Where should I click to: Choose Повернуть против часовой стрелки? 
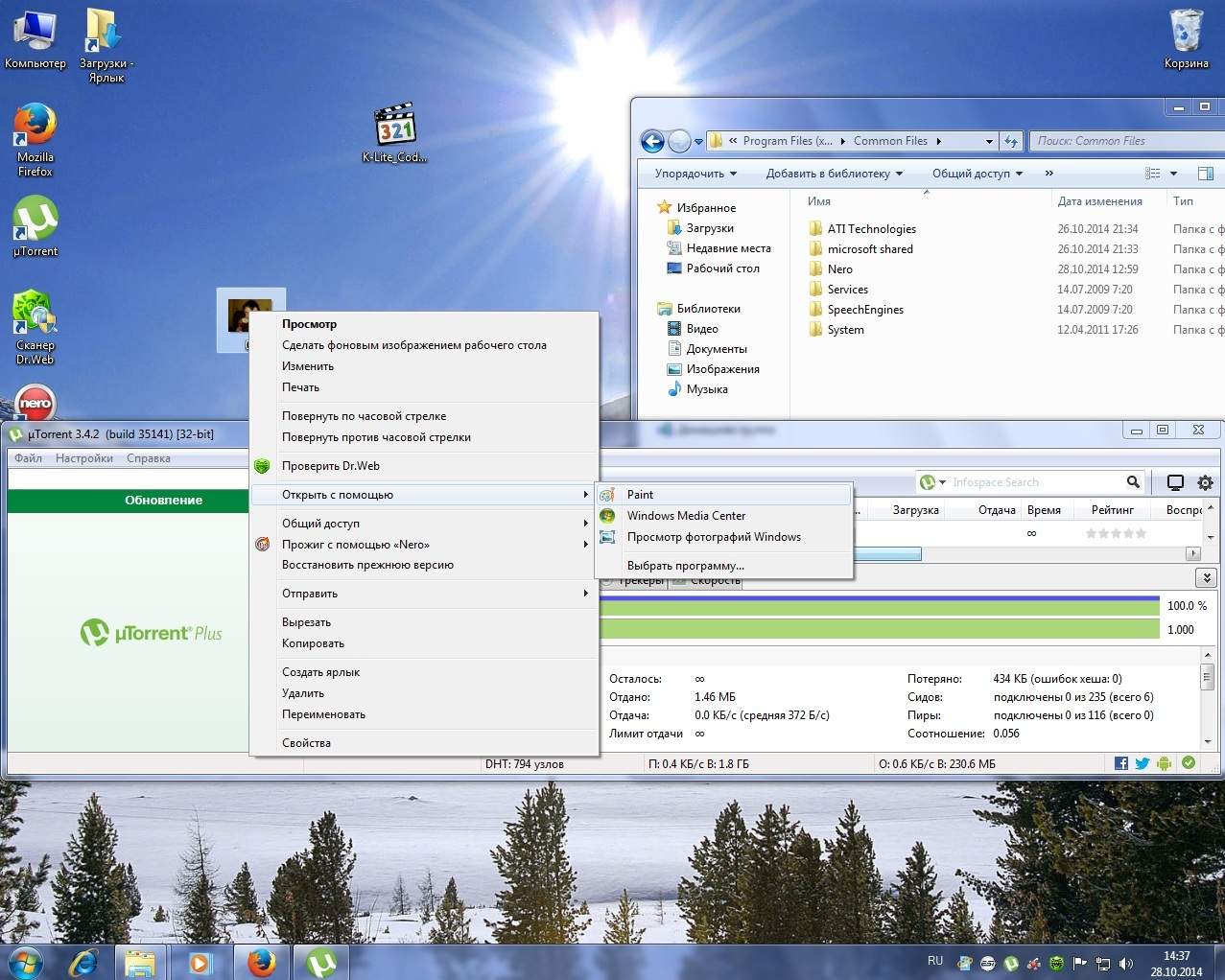tap(424, 437)
